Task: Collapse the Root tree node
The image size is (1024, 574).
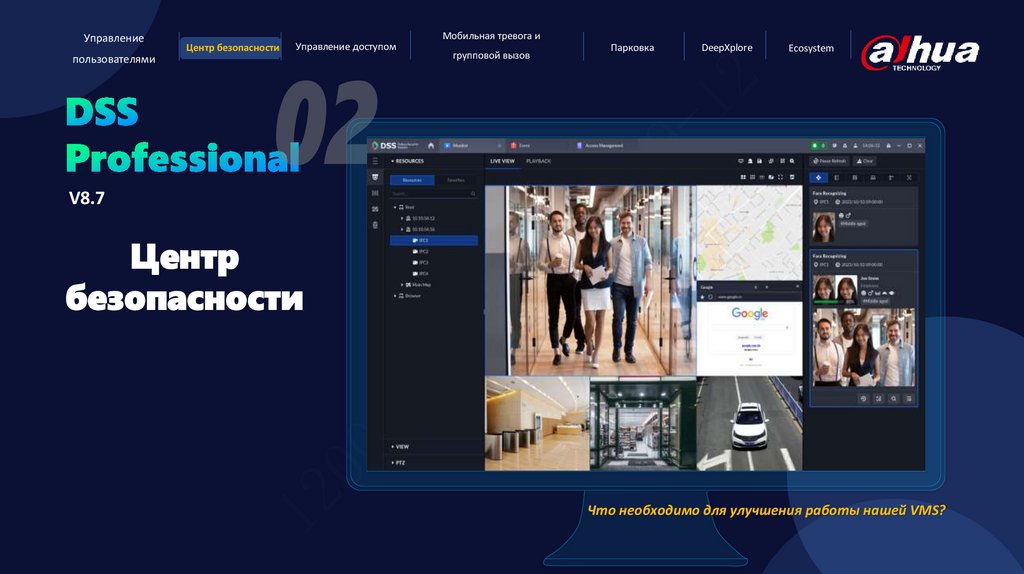Action: (395, 207)
